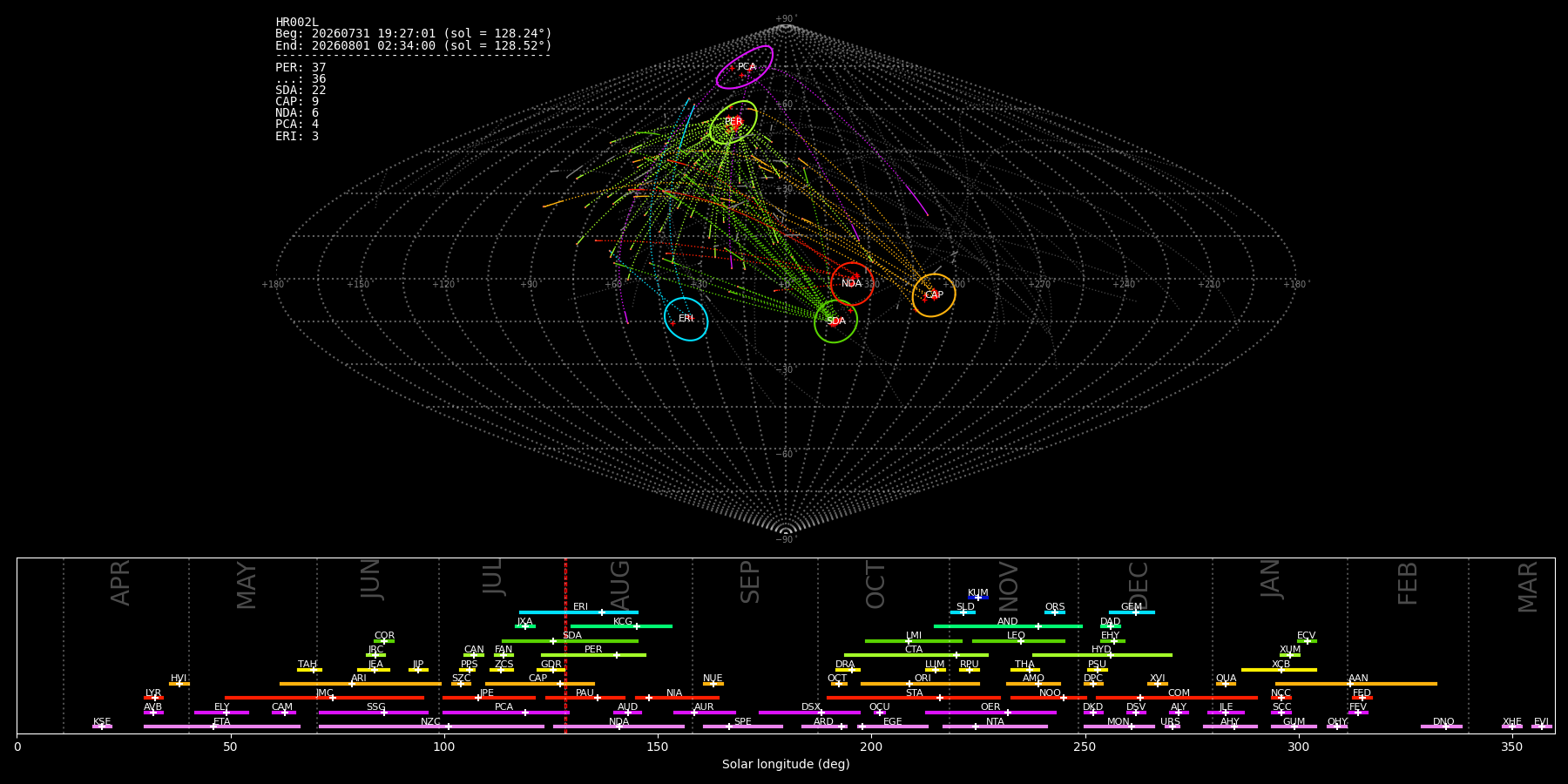The image size is (1568, 784).
Task: Click the cyan ERI radiant circle on map
Action: click(686, 319)
